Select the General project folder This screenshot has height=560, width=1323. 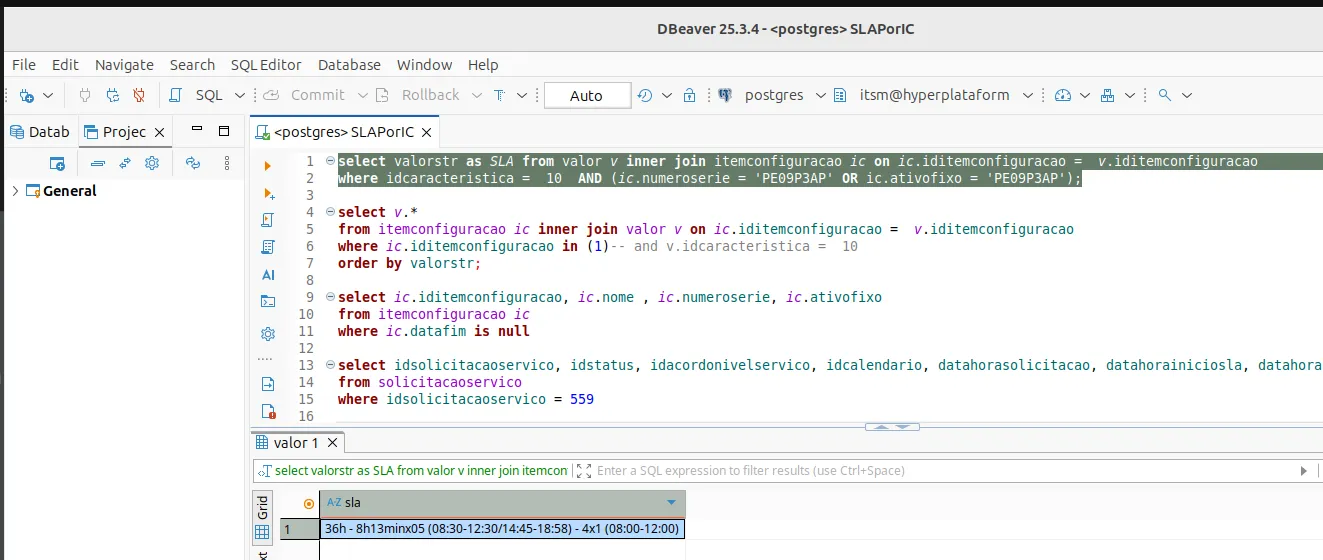point(61,191)
